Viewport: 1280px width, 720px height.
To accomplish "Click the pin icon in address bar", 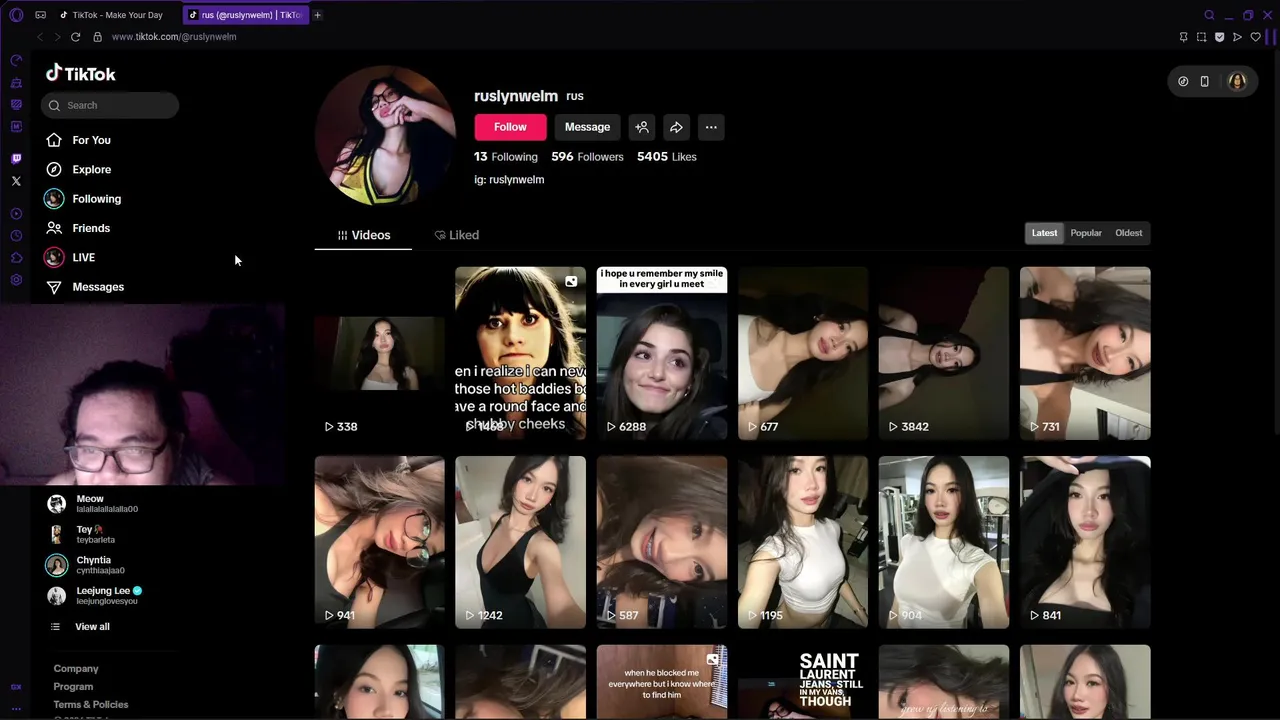I will coord(1184,37).
